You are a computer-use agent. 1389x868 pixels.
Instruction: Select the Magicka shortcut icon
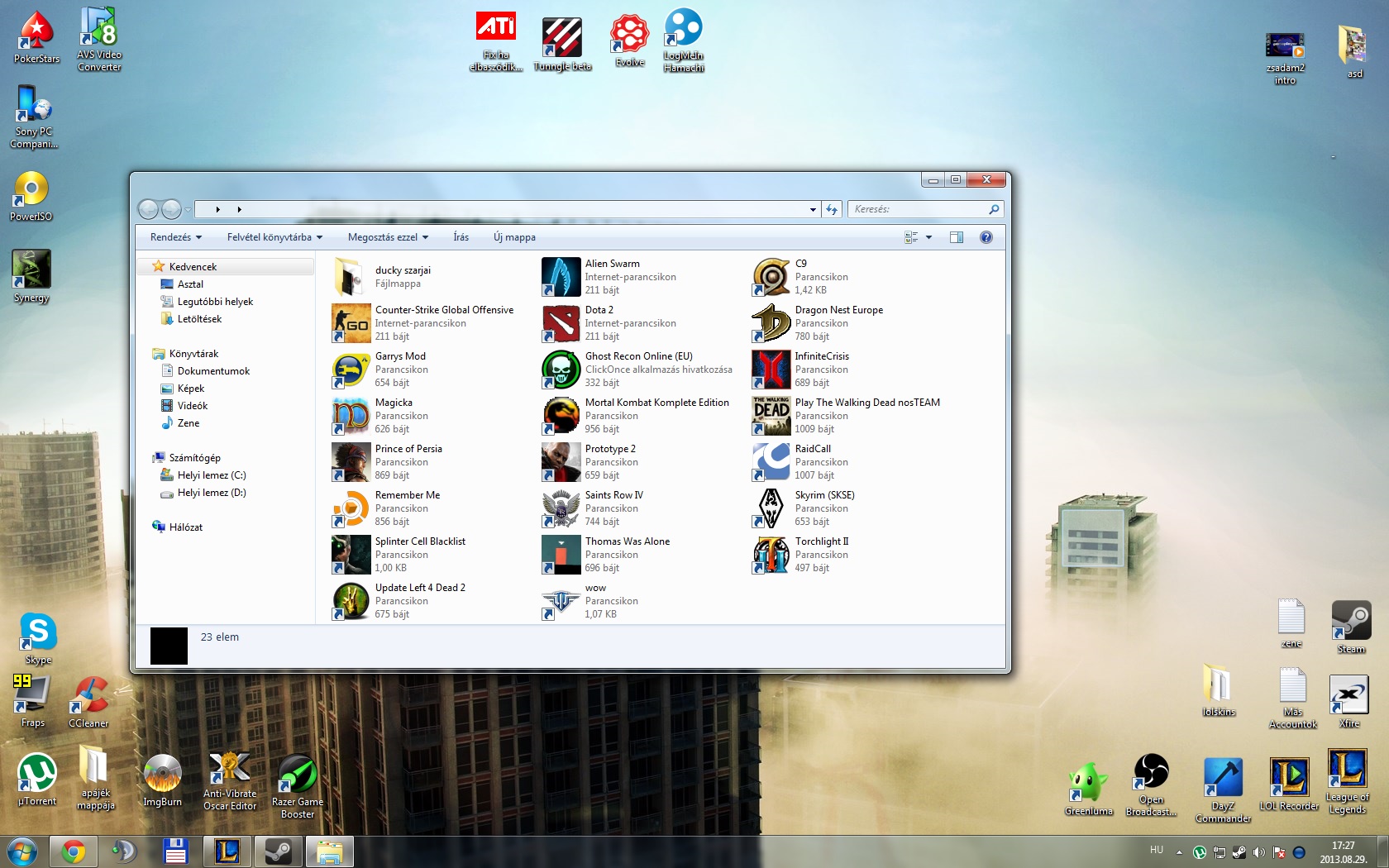pyautogui.click(x=351, y=416)
